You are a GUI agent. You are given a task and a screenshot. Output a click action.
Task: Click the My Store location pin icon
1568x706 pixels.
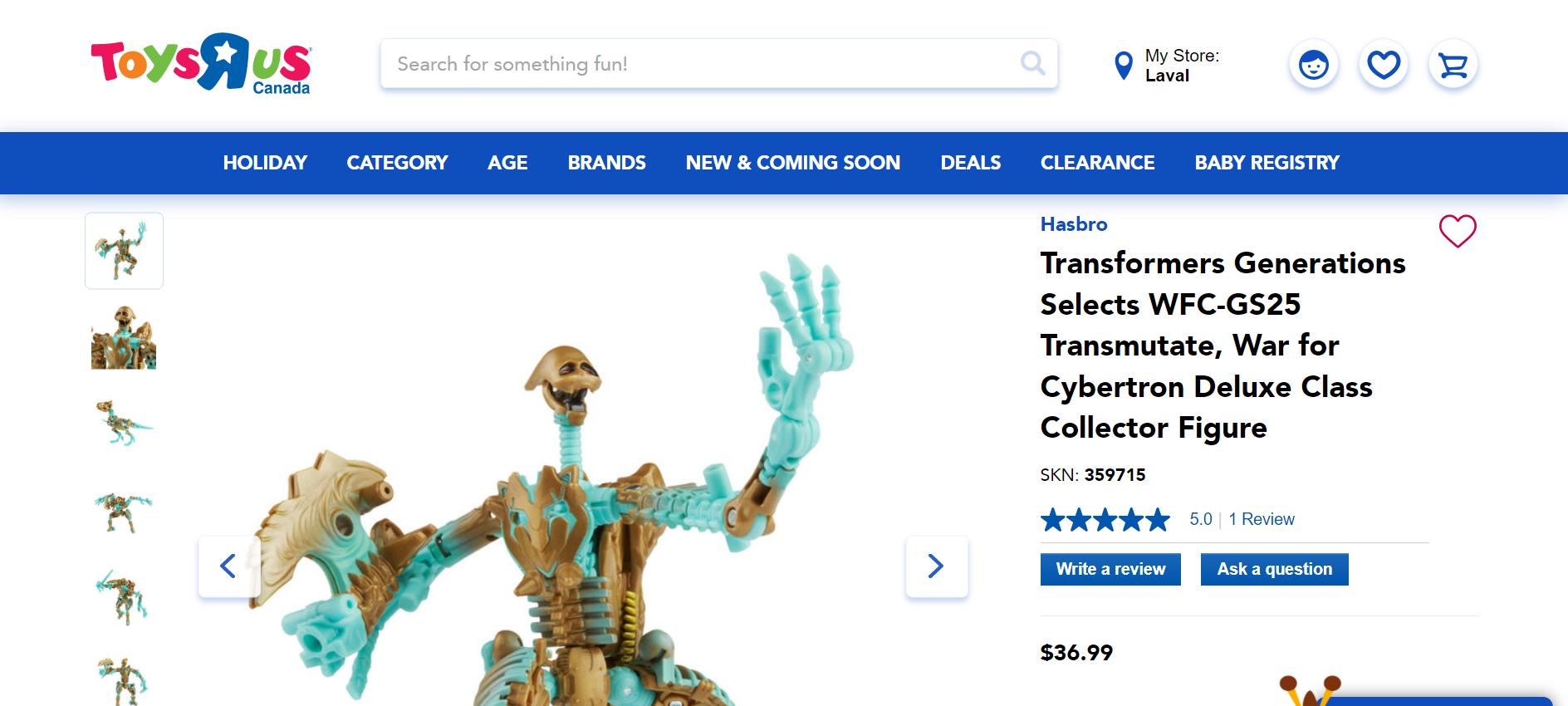coord(1124,65)
